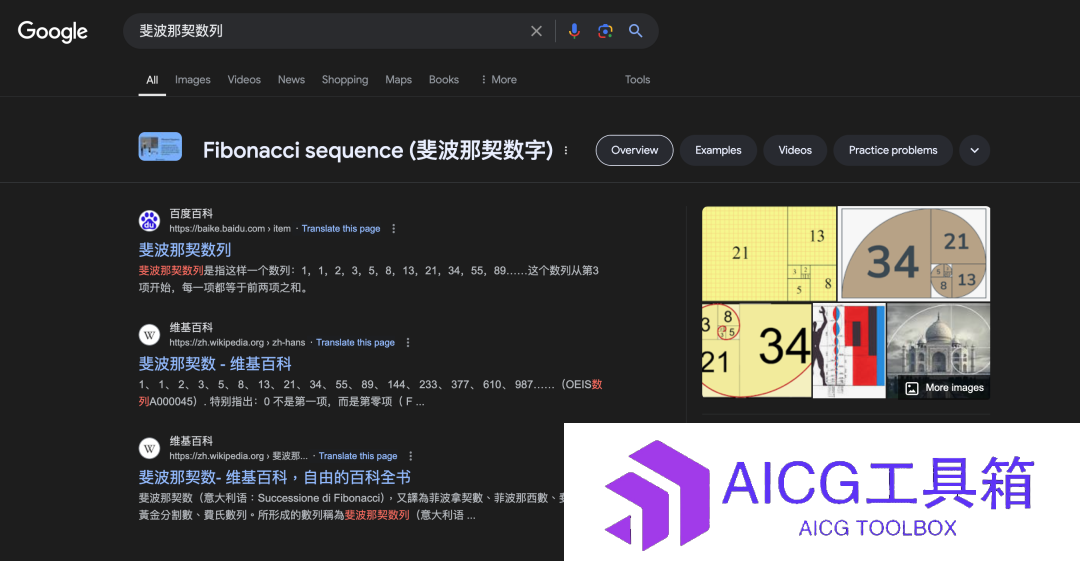Select the Overview chip
Image resolution: width=1080 pixels, height=561 pixels.
[634, 150]
